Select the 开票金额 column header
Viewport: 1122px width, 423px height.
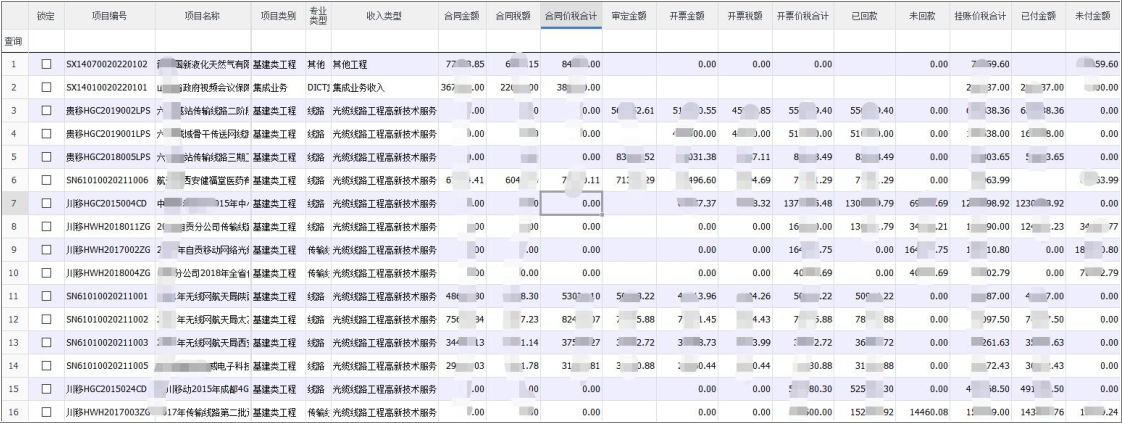pos(687,16)
